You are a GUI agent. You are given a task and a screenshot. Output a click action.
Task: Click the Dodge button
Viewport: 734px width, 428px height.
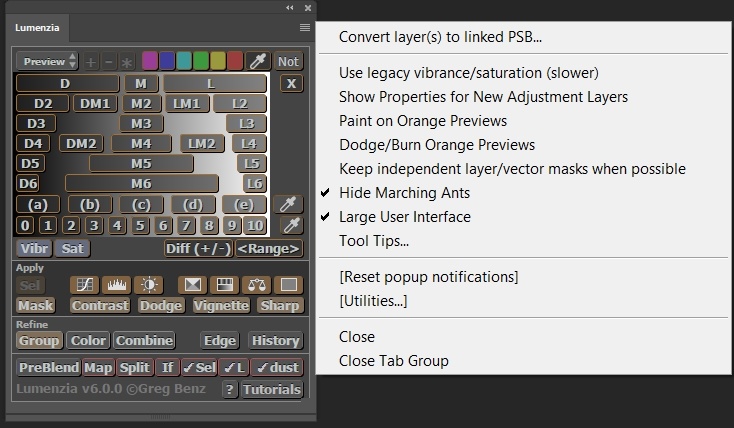(161, 305)
